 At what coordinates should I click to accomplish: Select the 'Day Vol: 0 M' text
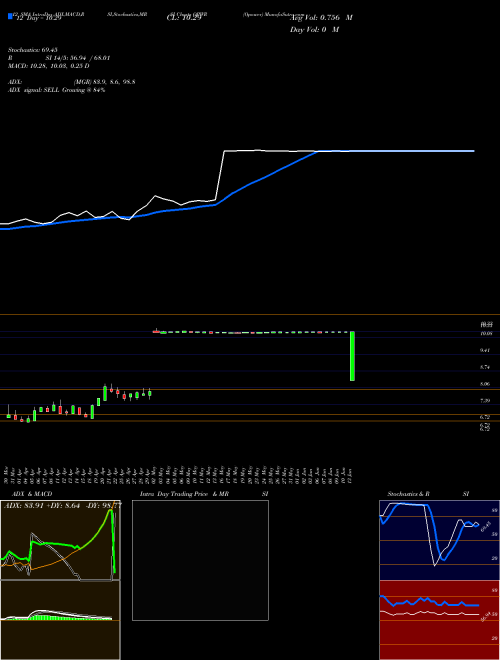[x=314, y=30]
